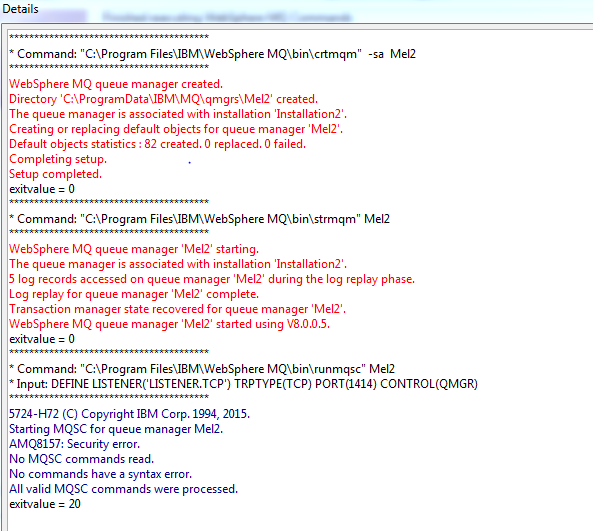The height and width of the screenshot is (531, 593).
Task: Click the 'AMQ8157: Security error.' line
Action: click(75, 444)
